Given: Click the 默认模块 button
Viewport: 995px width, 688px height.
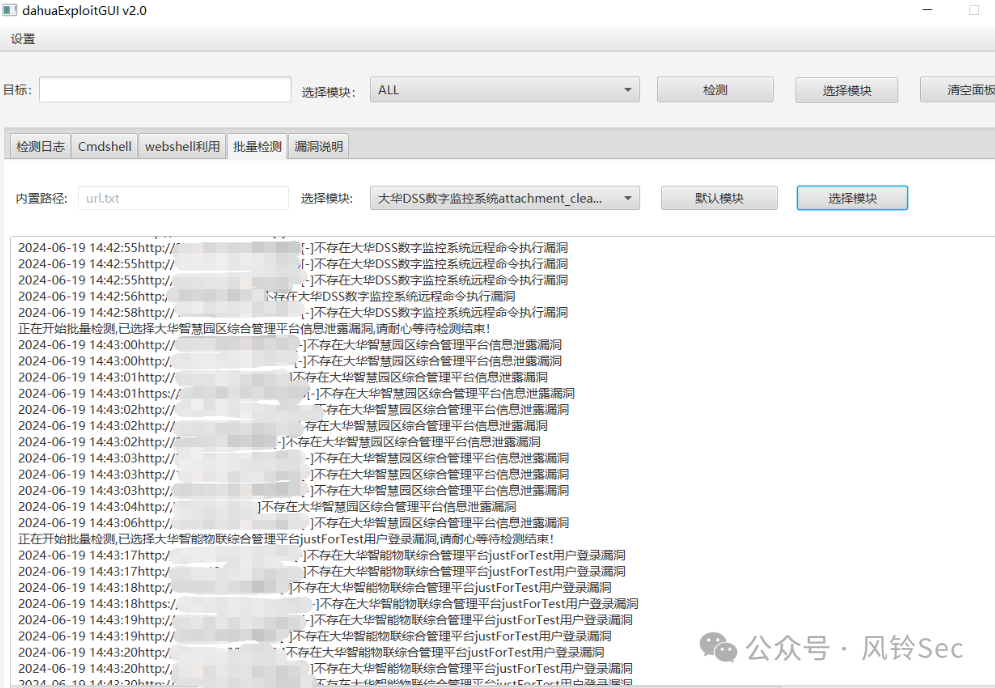Looking at the screenshot, I should pos(719,198).
